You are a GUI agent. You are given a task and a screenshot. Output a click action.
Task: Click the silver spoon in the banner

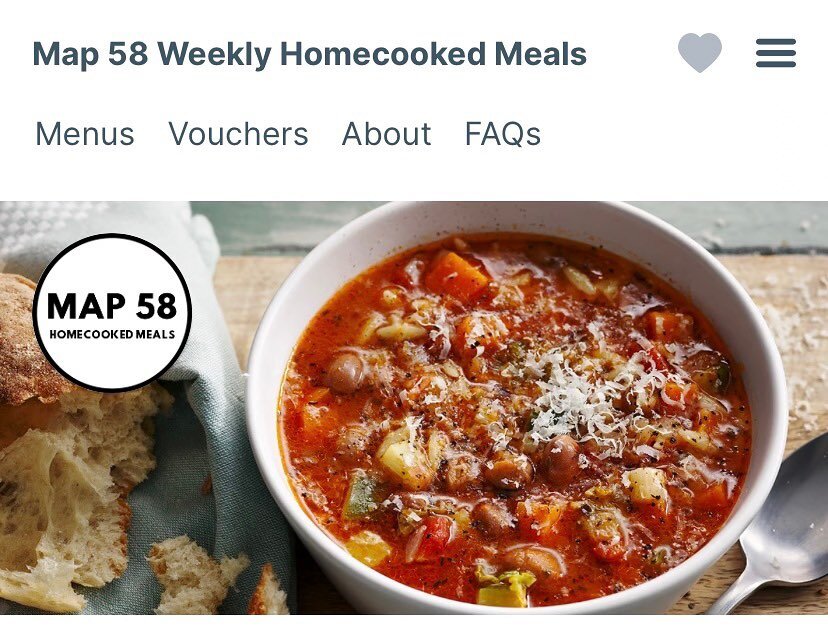pyautogui.click(x=776, y=526)
